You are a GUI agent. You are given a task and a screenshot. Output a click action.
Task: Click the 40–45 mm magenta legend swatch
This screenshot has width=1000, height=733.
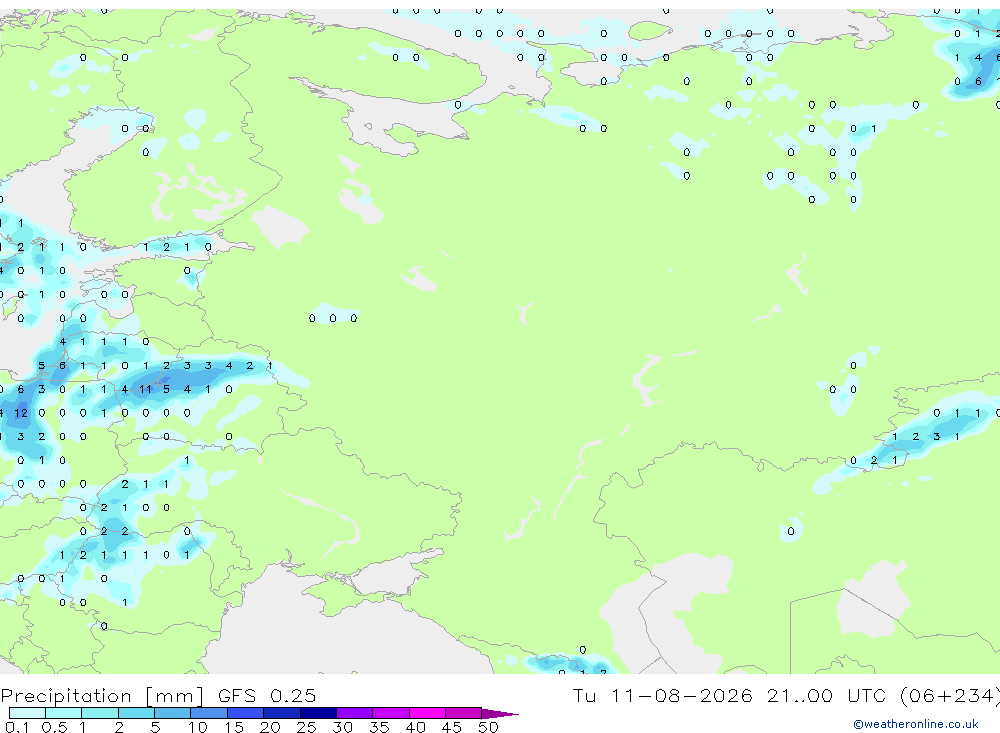point(427,713)
